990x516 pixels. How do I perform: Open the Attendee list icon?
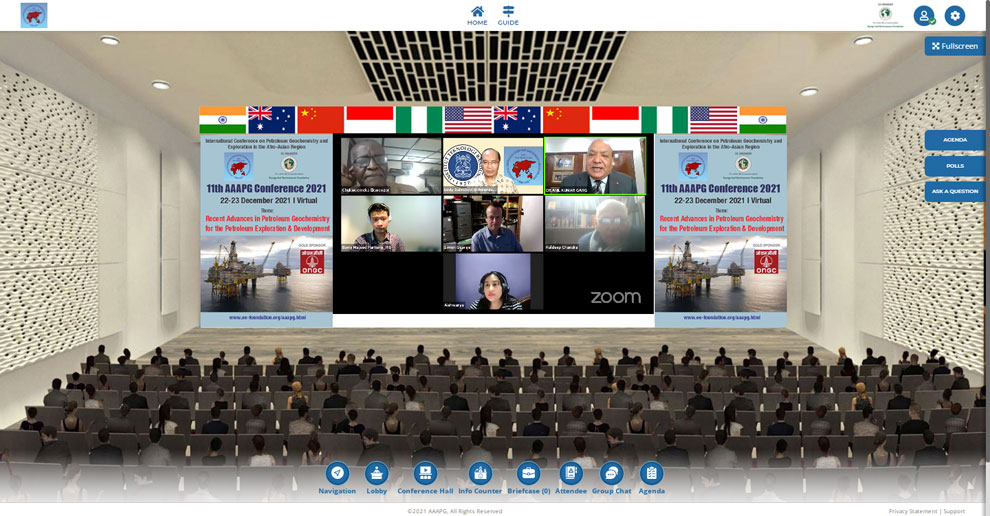click(571, 478)
